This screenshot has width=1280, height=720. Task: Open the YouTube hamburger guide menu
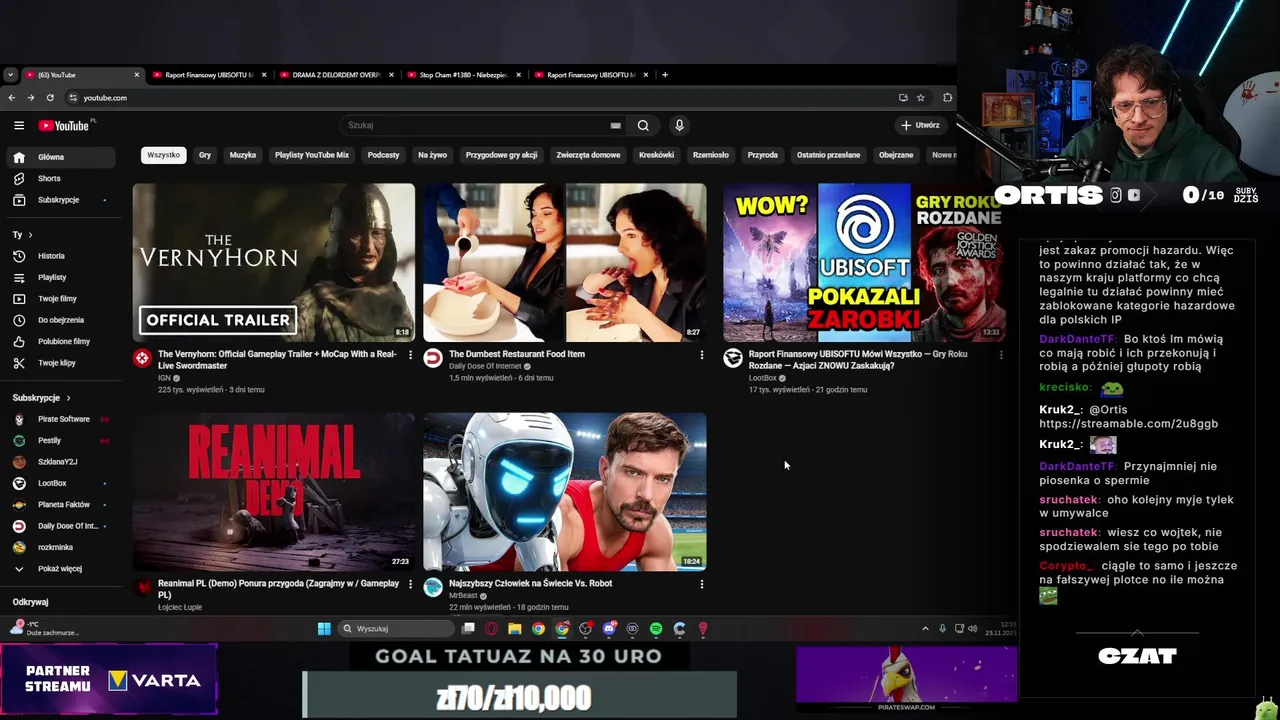(x=18, y=125)
